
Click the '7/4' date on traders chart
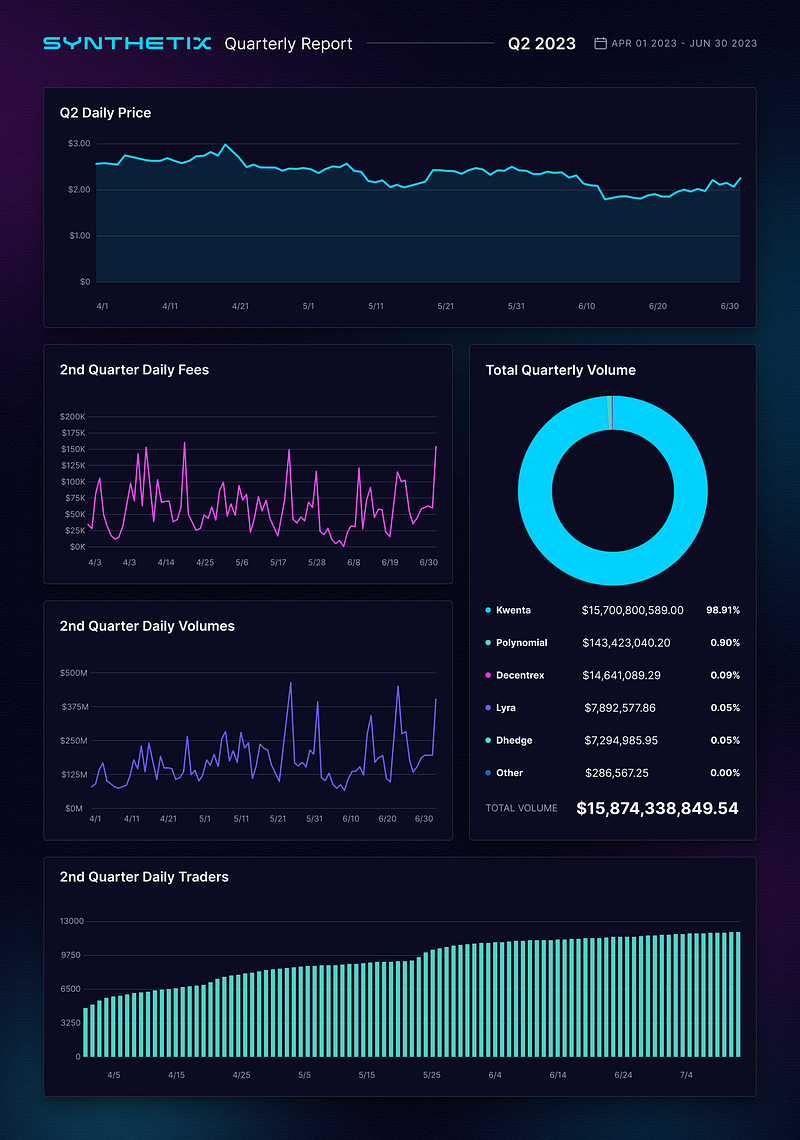point(687,1075)
